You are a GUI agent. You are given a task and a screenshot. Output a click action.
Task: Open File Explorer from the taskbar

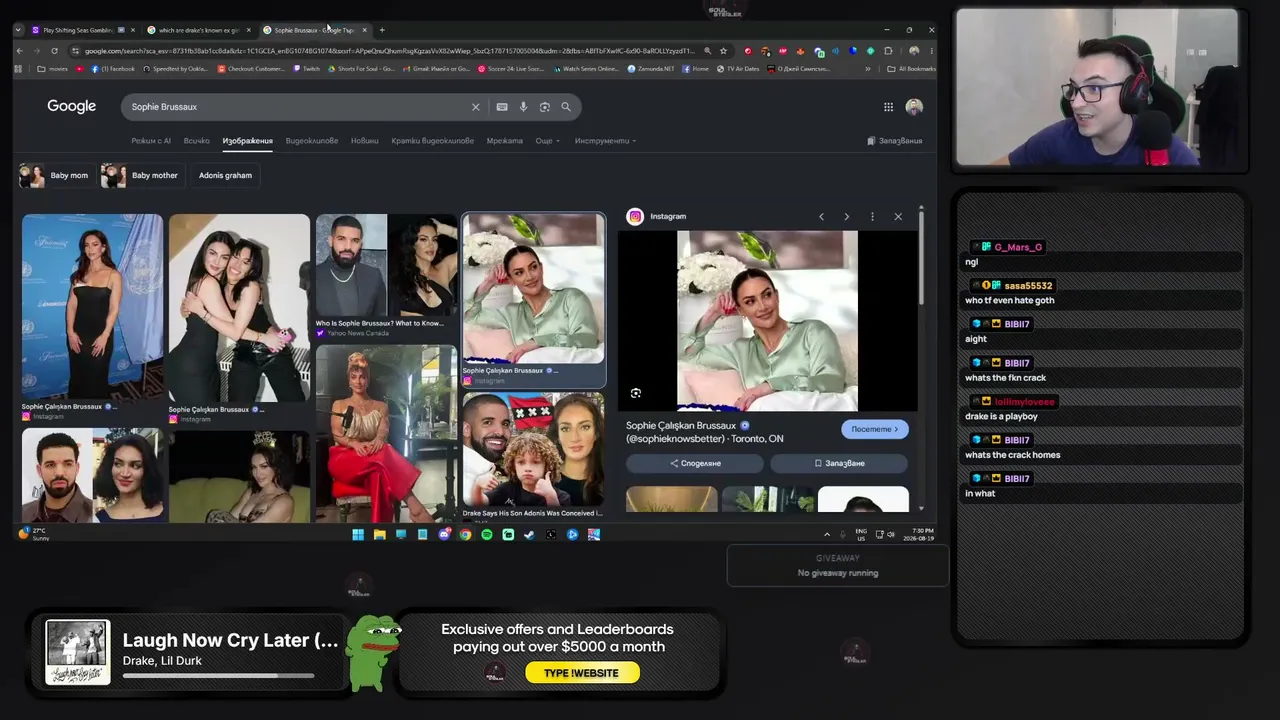tap(380, 535)
